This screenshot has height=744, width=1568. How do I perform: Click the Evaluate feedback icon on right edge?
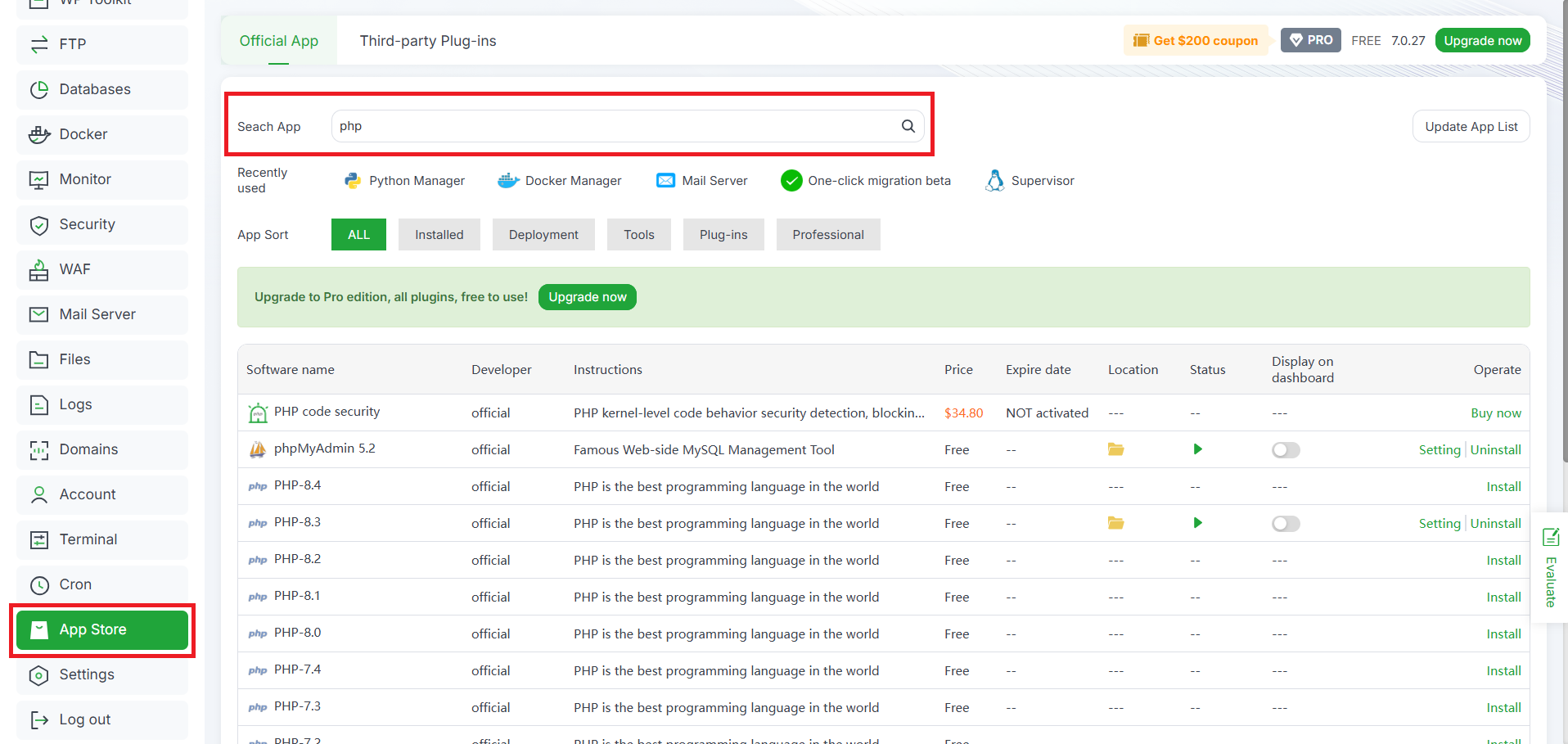[1551, 537]
